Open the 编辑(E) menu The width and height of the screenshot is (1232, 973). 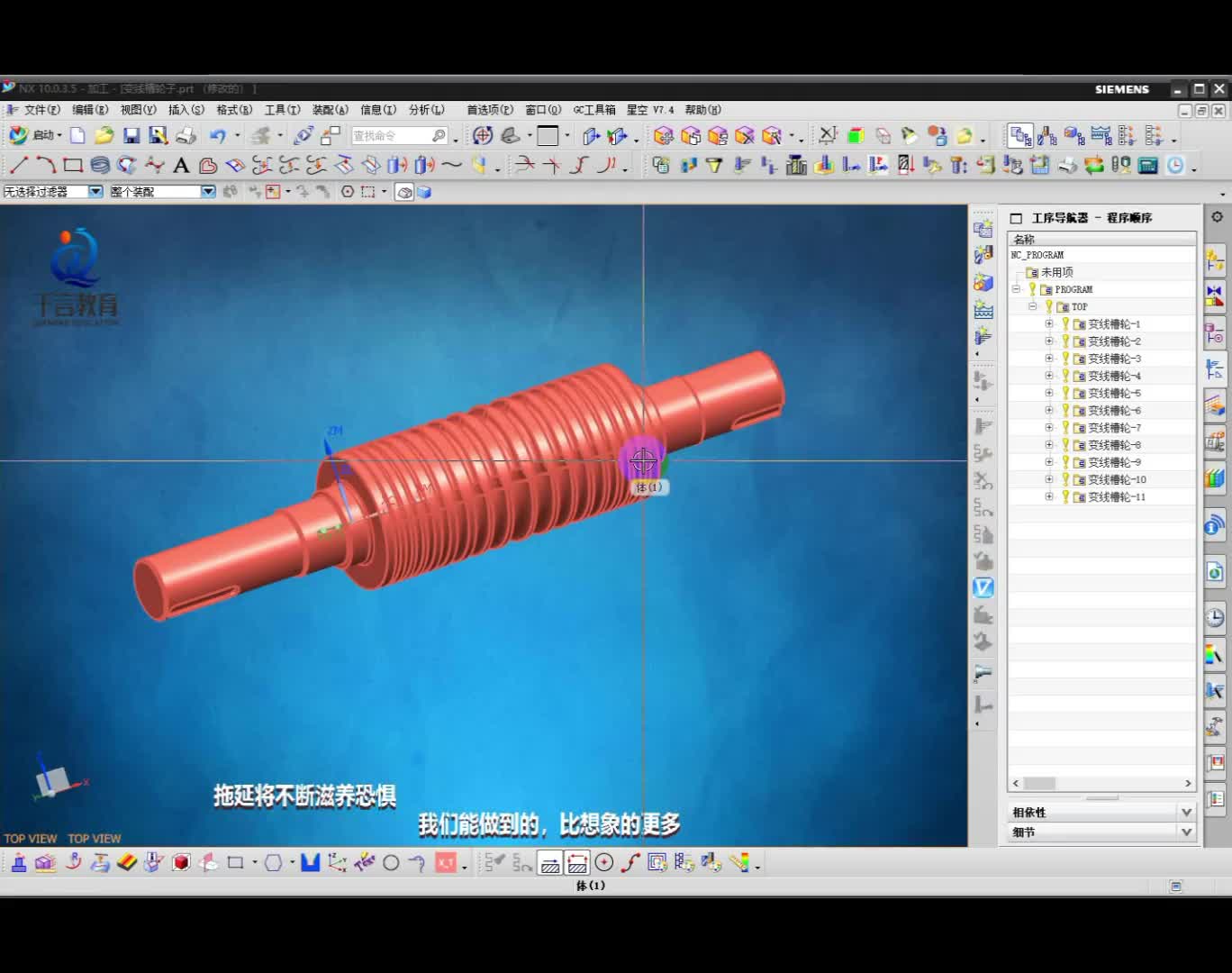click(x=90, y=110)
